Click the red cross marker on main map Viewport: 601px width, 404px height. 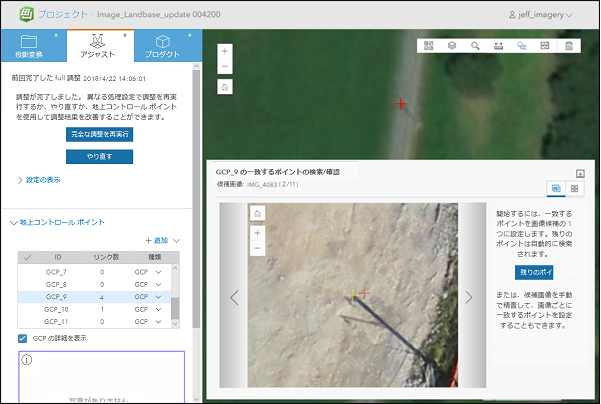[401, 104]
